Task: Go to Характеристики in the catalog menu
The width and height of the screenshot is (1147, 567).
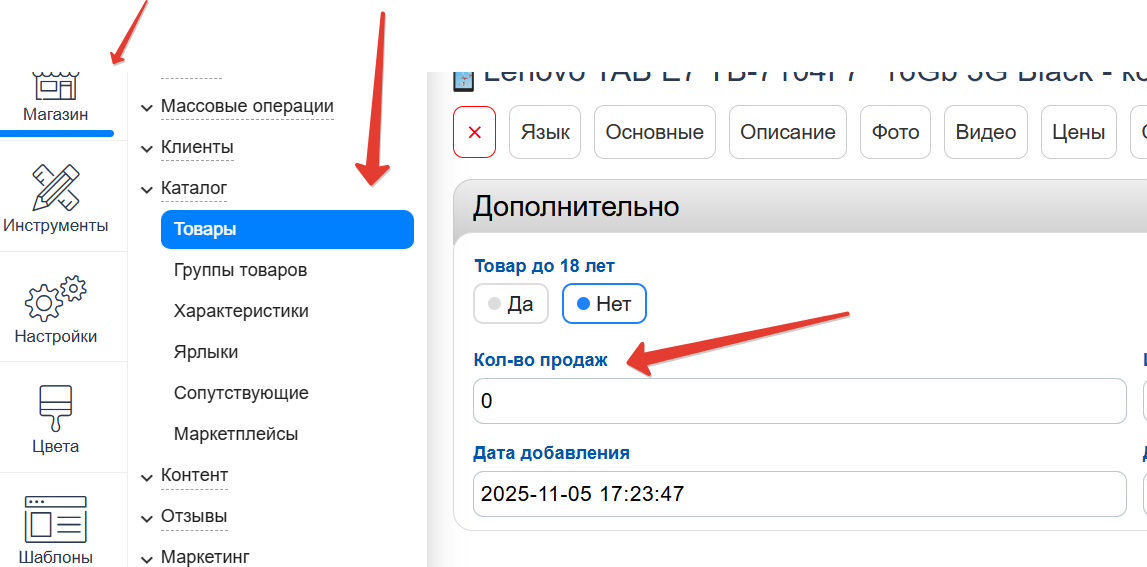Action: tap(241, 311)
